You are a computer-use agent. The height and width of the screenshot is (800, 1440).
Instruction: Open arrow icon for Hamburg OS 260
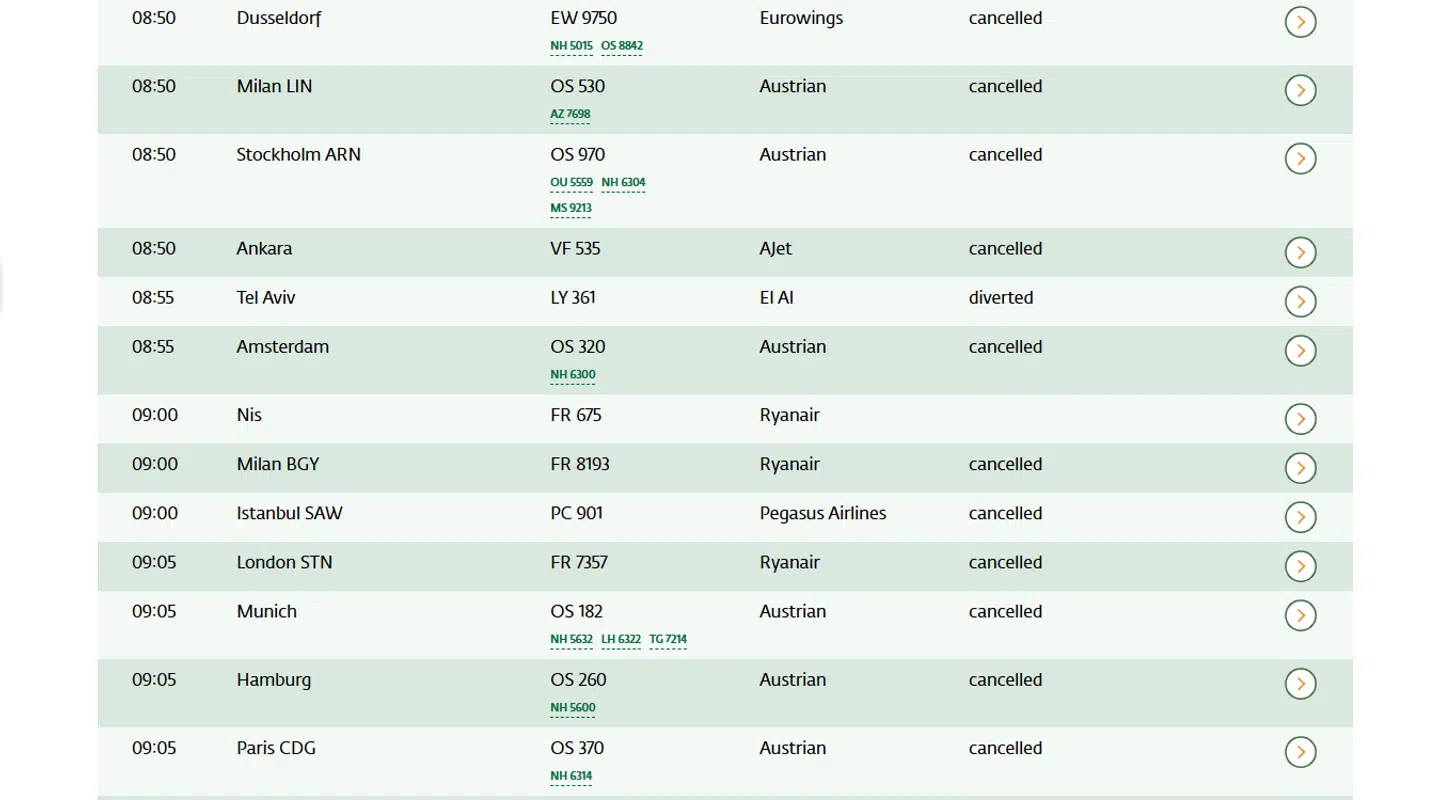pos(1300,684)
